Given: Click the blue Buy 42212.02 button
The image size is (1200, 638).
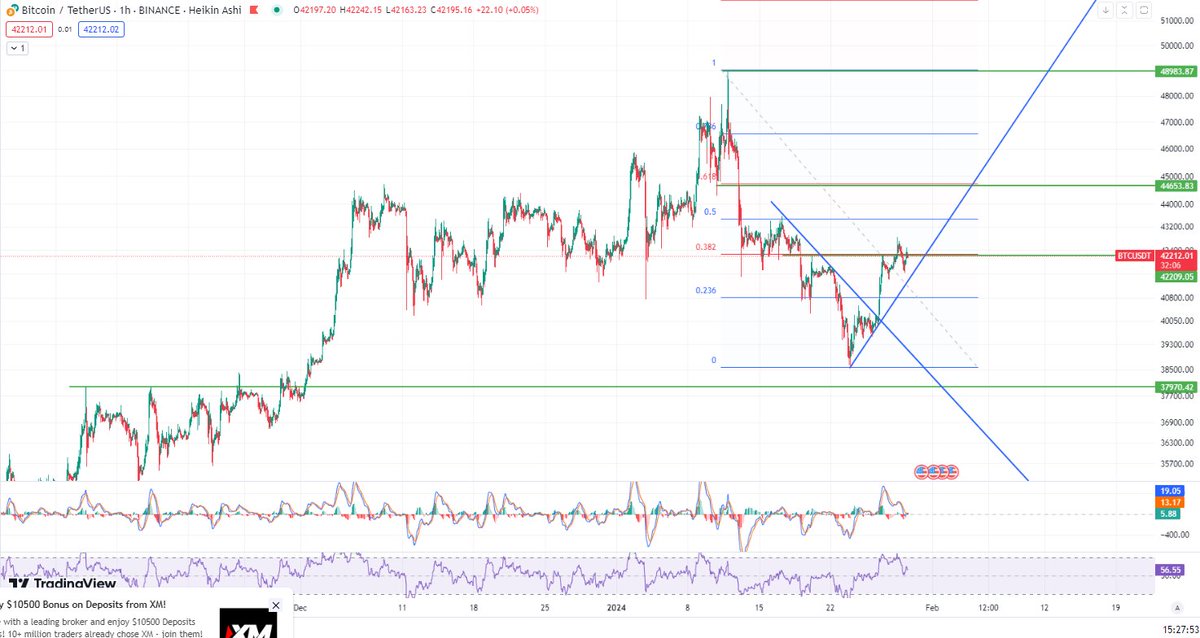Looking at the screenshot, I should coord(100,29).
